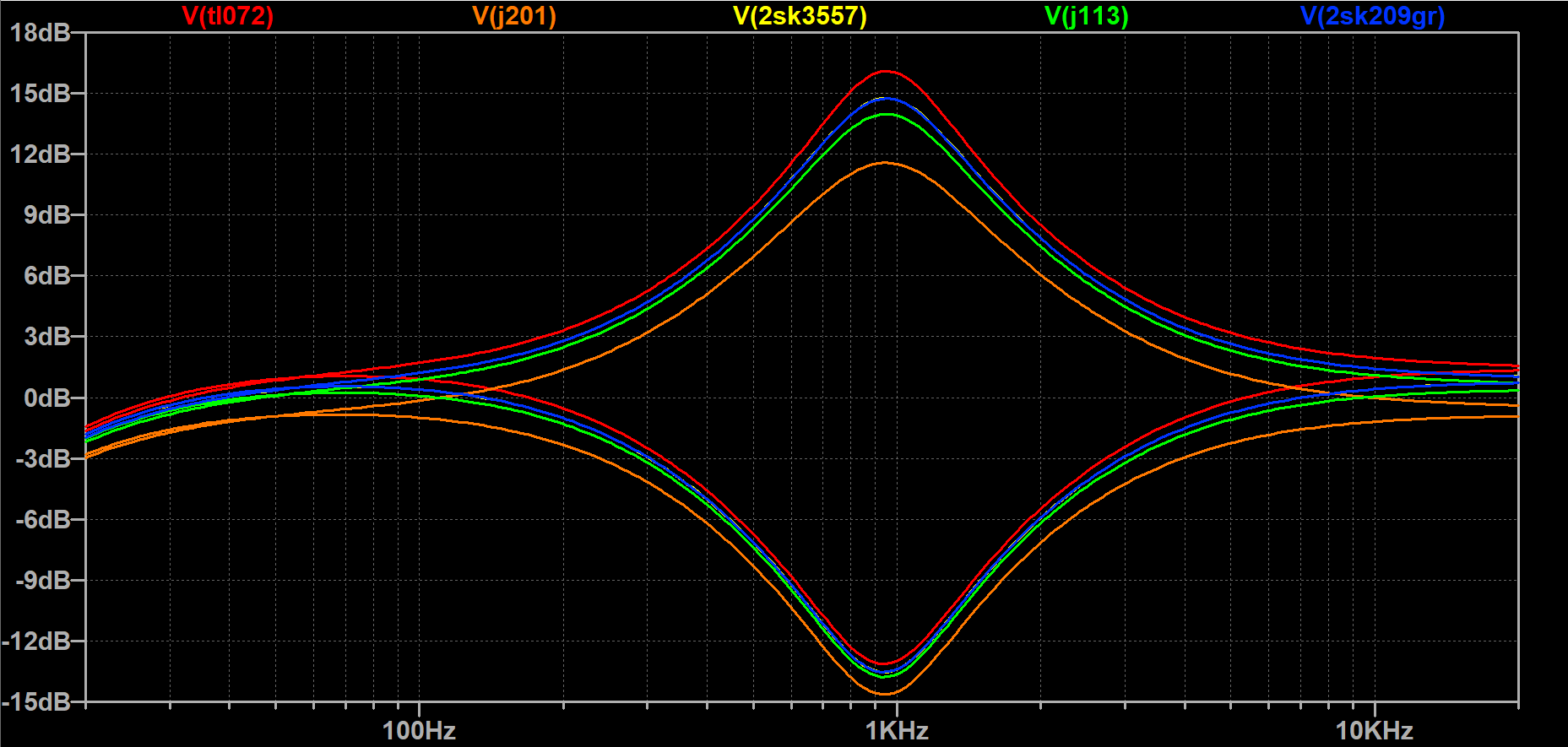Click the -3dB vertical axis label

(x=43, y=459)
